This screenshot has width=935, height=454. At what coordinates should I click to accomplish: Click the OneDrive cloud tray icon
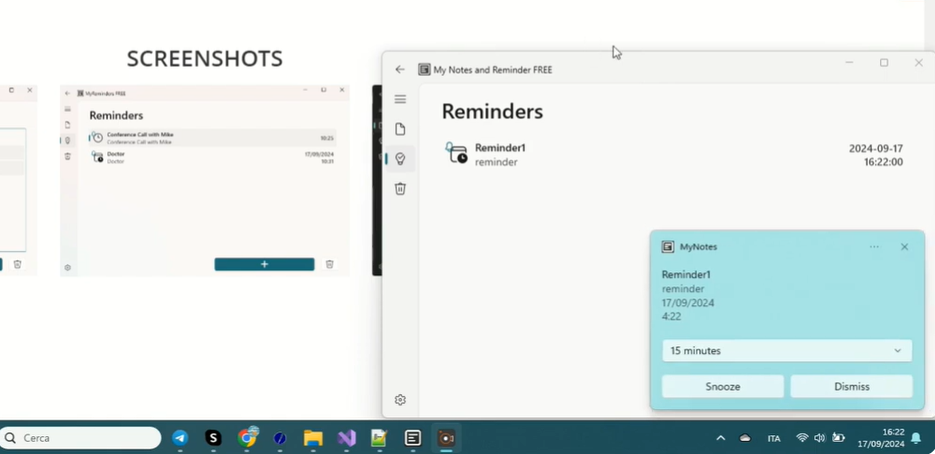(x=745, y=438)
